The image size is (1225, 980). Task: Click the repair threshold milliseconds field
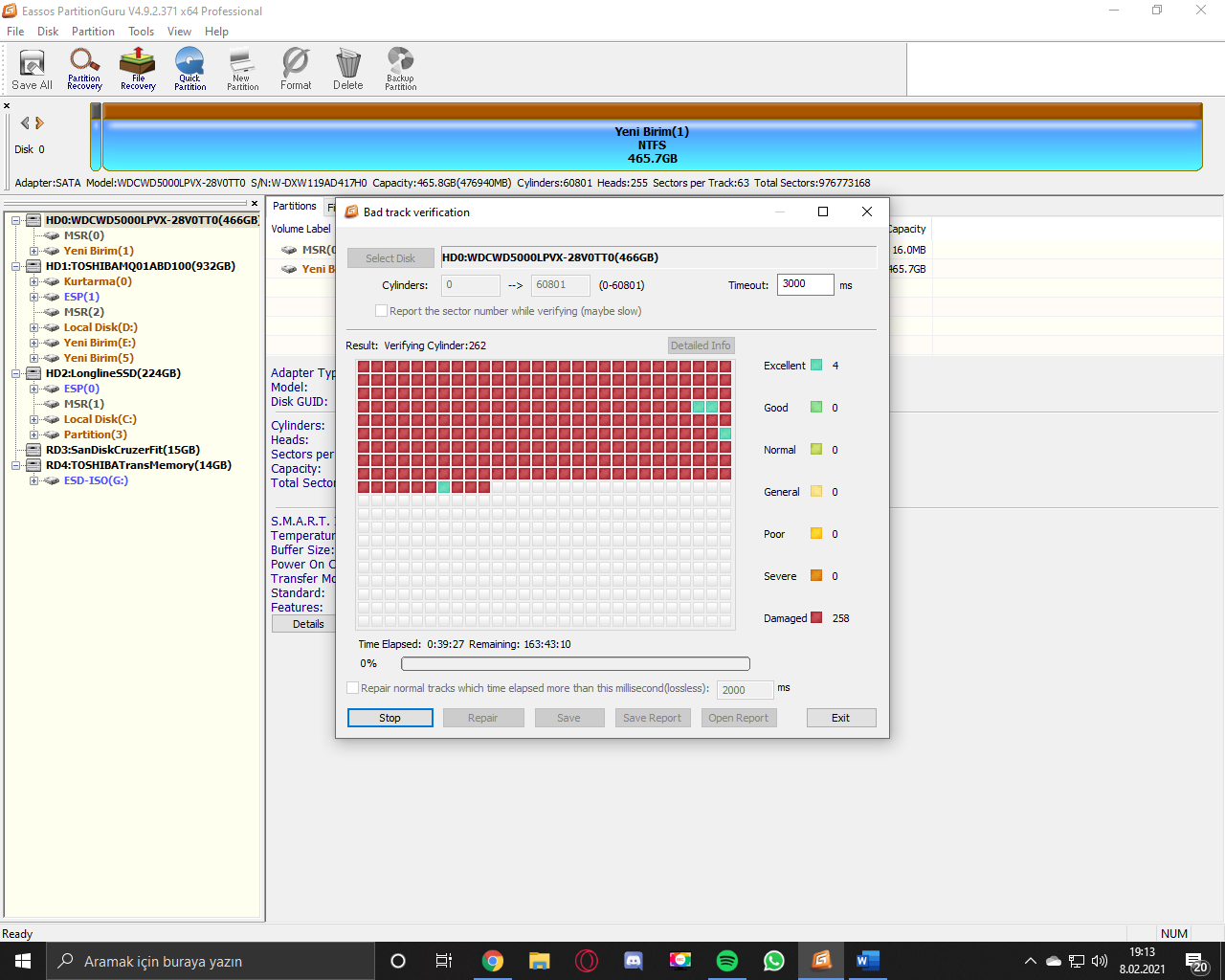[x=745, y=690]
